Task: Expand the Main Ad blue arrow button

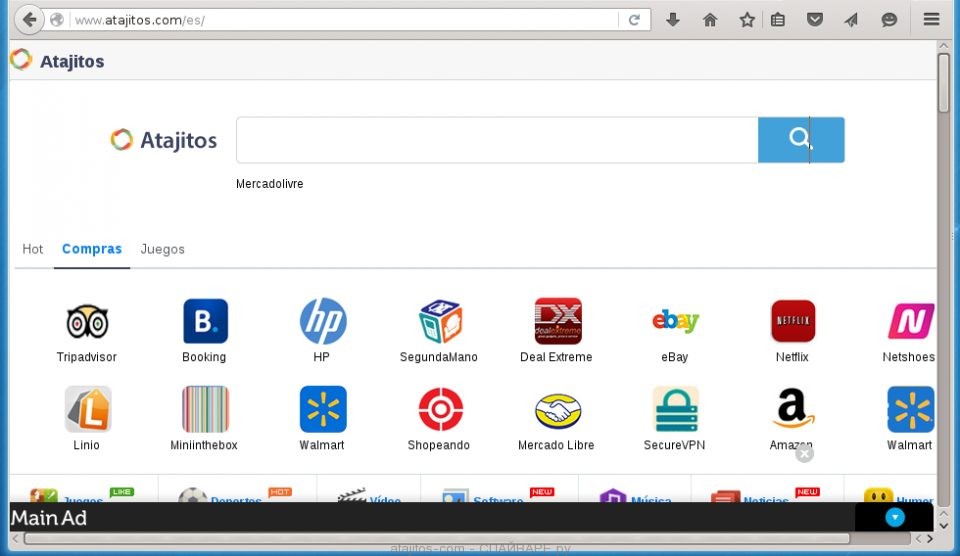Action: click(895, 517)
